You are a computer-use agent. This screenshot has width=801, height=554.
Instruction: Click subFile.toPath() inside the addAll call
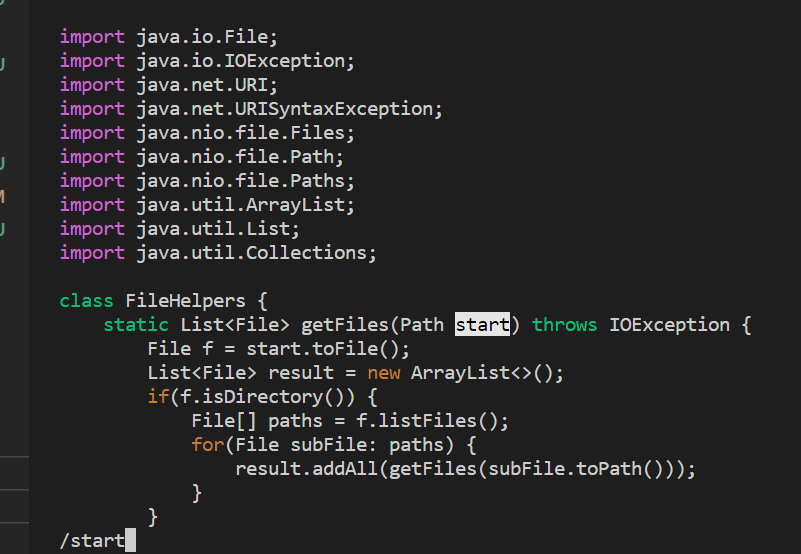(580, 469)
